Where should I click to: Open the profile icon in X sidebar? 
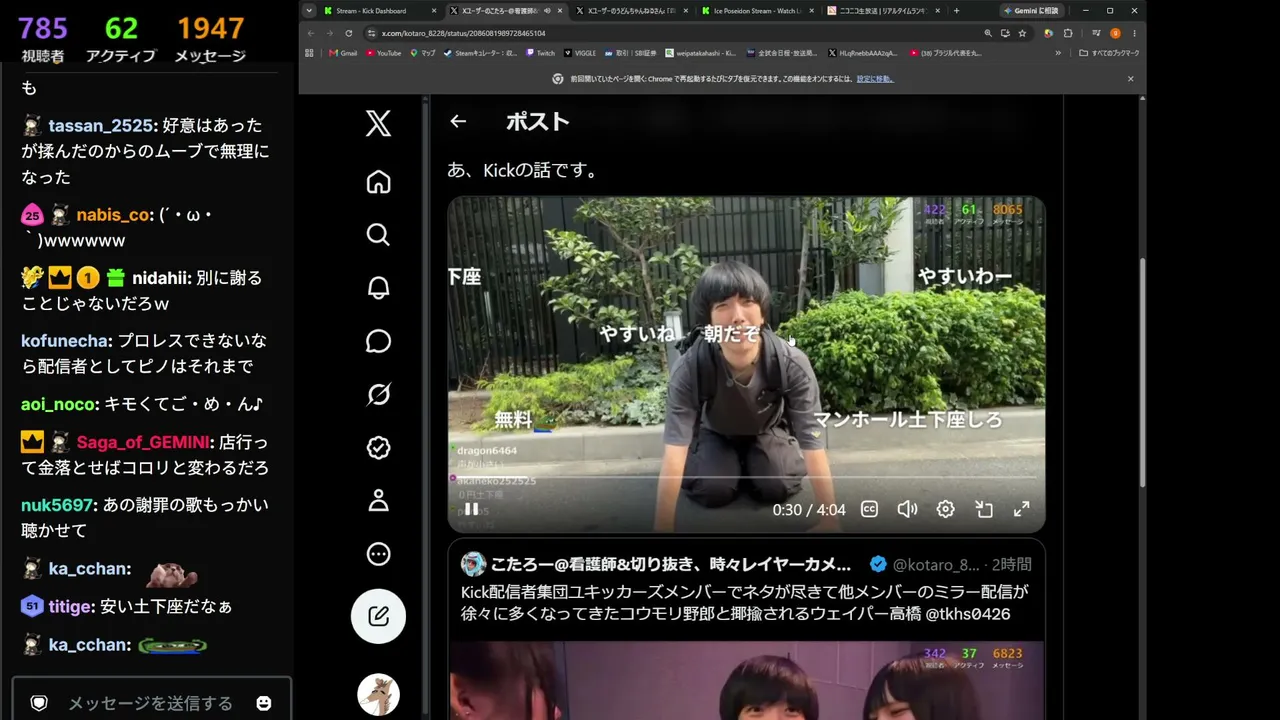click(378, 500)
